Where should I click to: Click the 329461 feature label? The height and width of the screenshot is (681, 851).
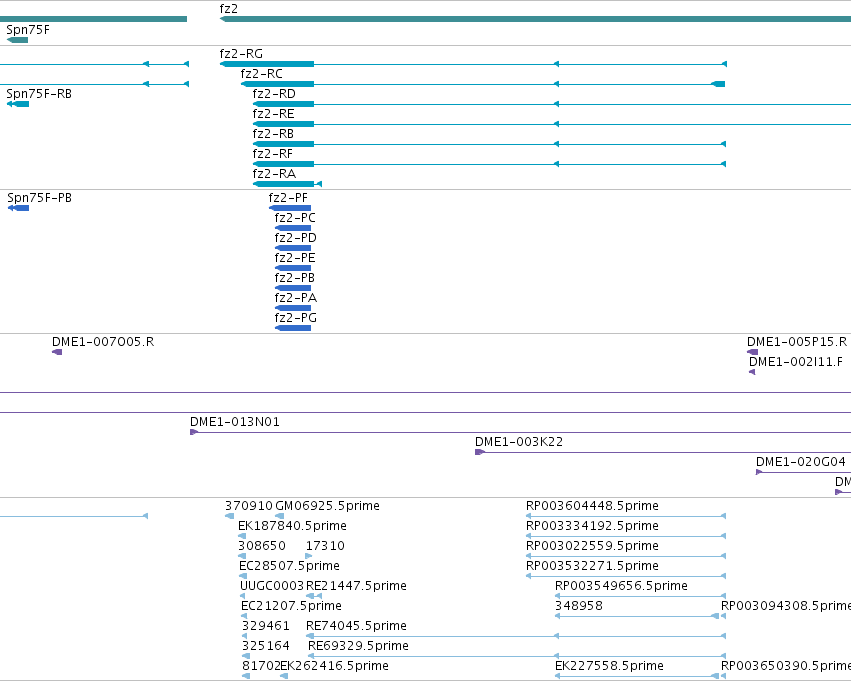coord(265,626)
